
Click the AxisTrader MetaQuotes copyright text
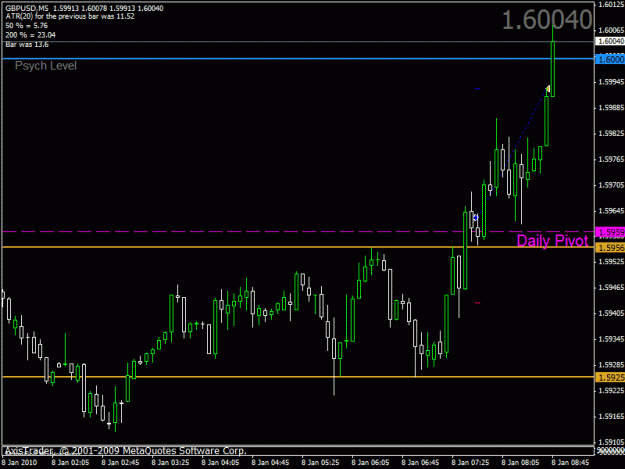tap(126, 451)
